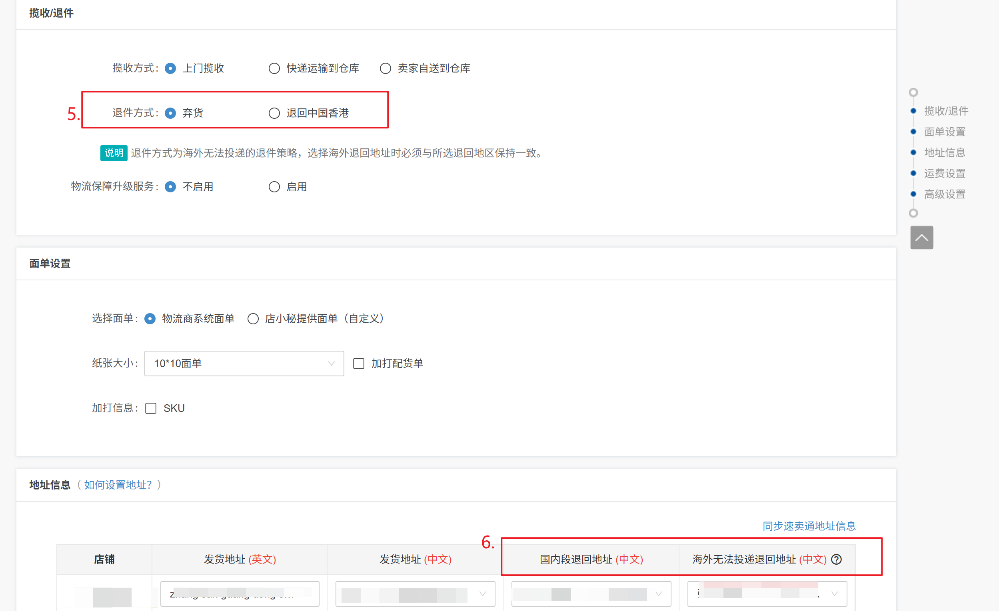The image size is (999, 611).
Task: Select 上门揽收 pickup method
Action: tap(170, 68)
